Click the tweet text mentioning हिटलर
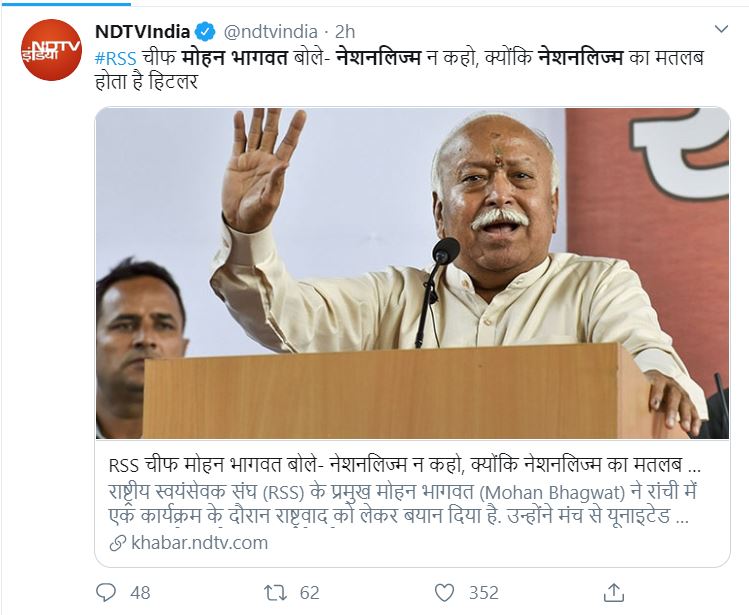The width and height of the screenshot is (749, 615). pos(399,70)
